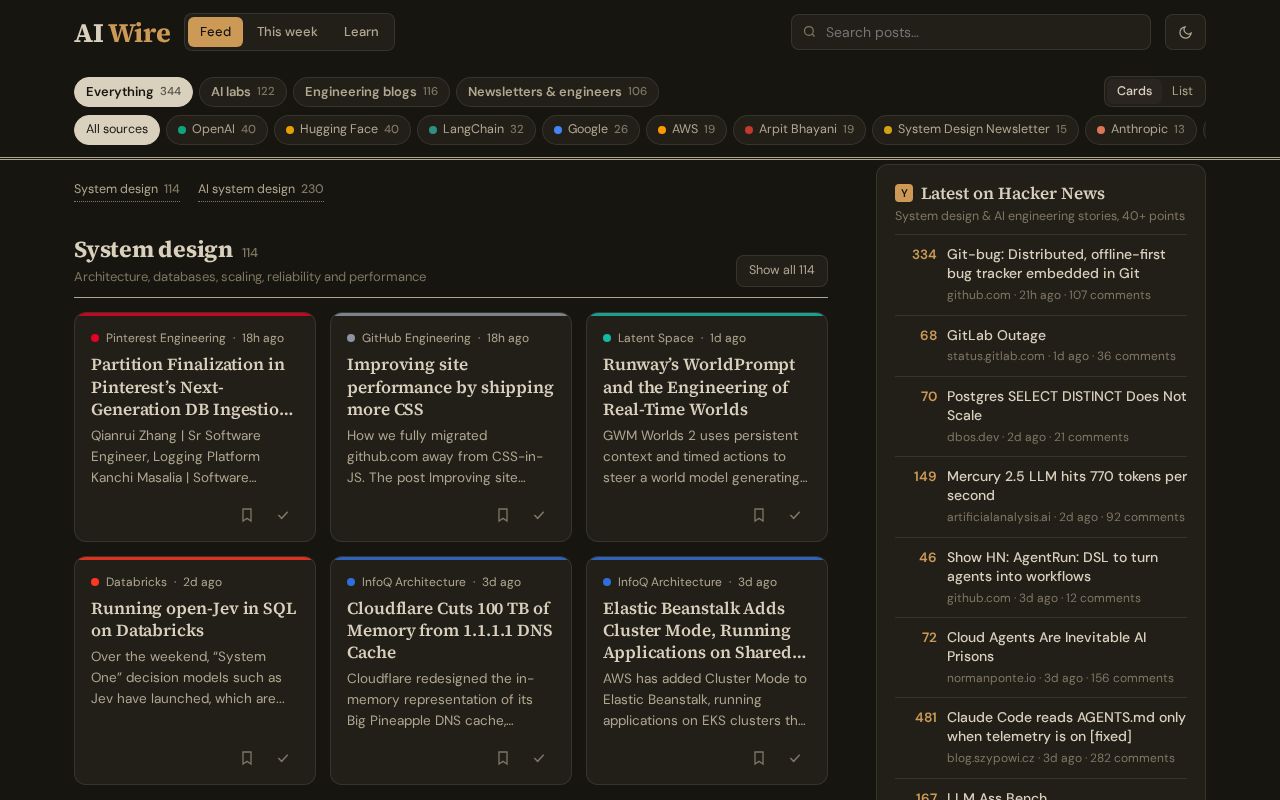Mark the Databricks open-Jev post read
This screenshot has width=1280, height=800.
tap(283, 758)
